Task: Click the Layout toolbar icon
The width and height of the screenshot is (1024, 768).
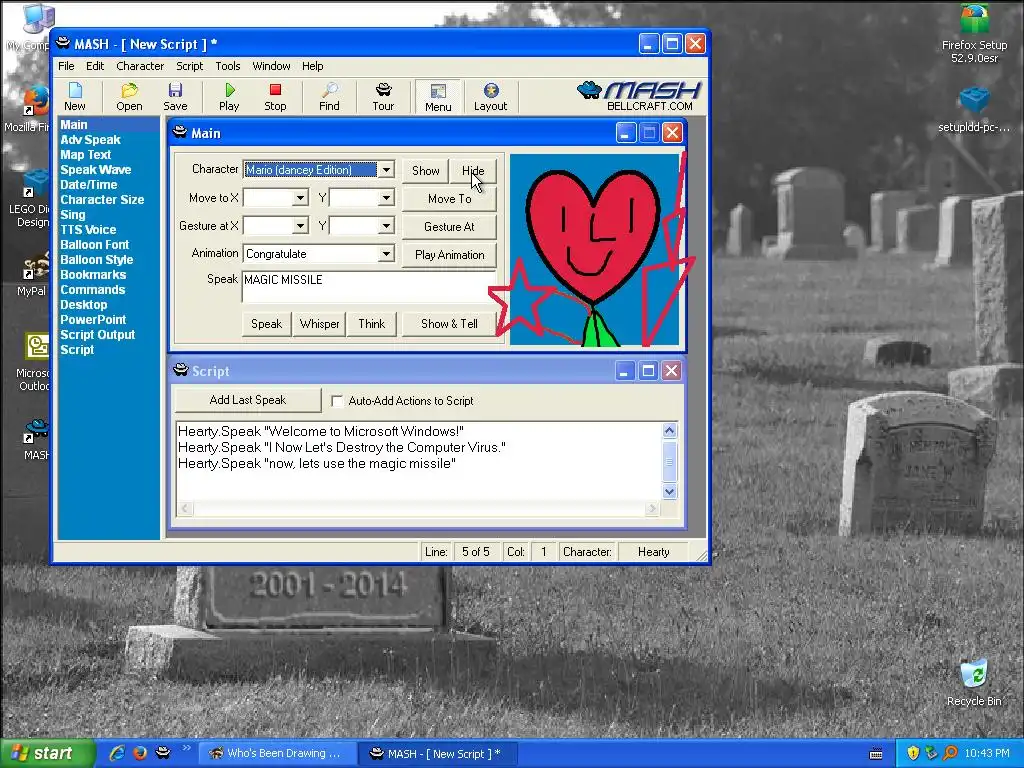Action: click(x=490, y=97)
